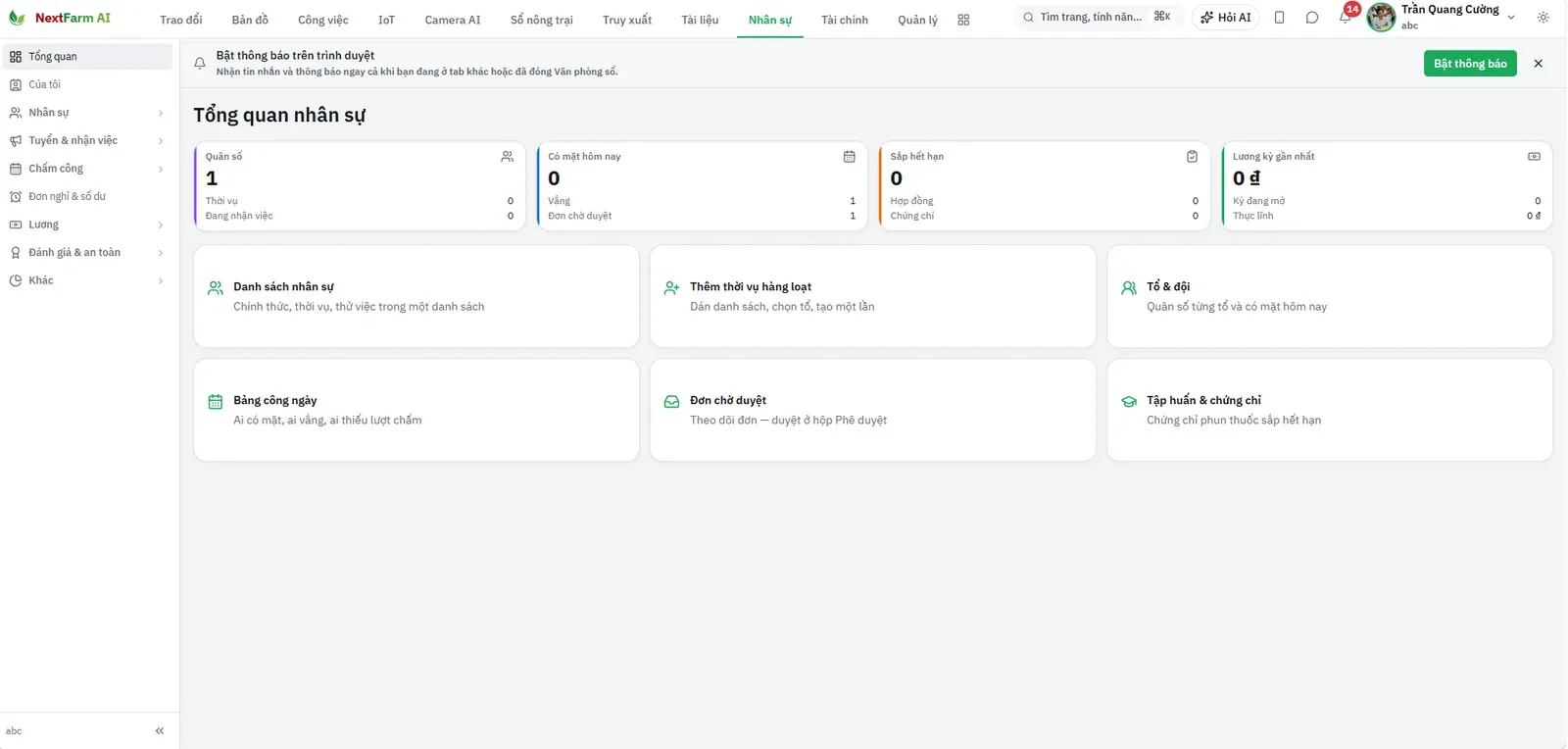Click people icon on Quân số card
Viewport: 1568px width, 749px height.
[507, 156]
